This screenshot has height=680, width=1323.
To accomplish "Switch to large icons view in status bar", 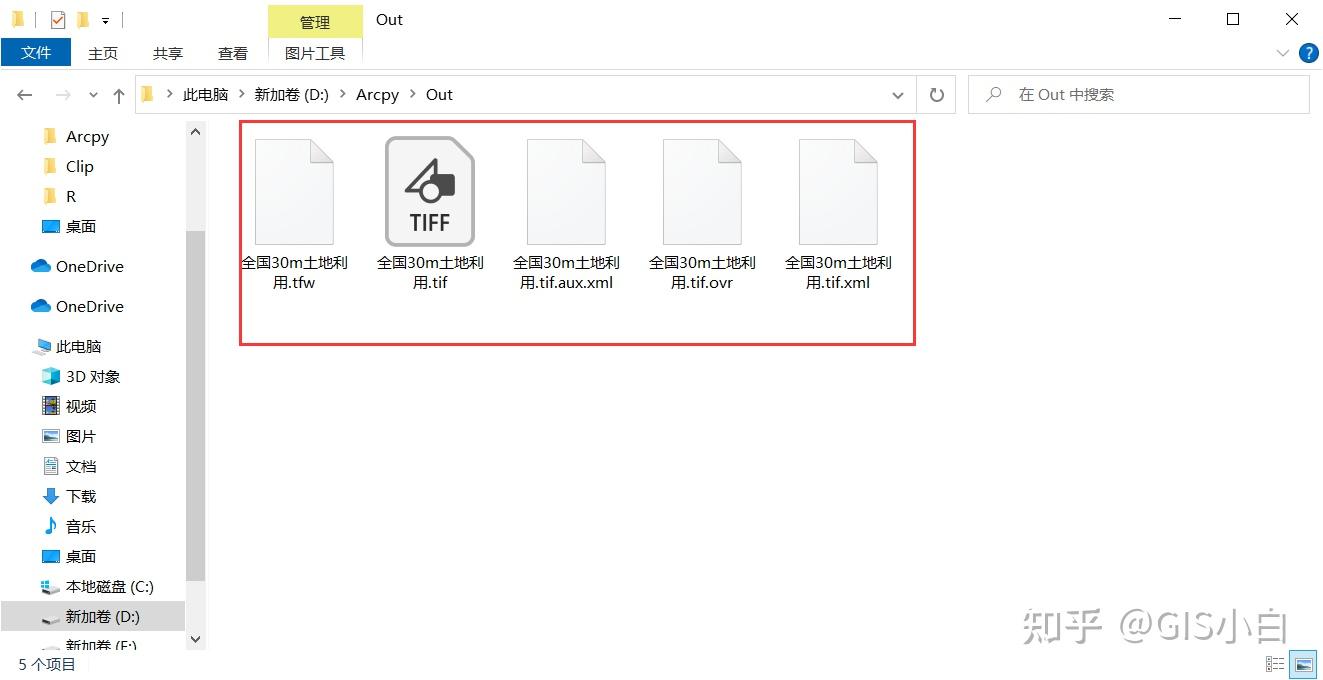I will pos(1303,663).
